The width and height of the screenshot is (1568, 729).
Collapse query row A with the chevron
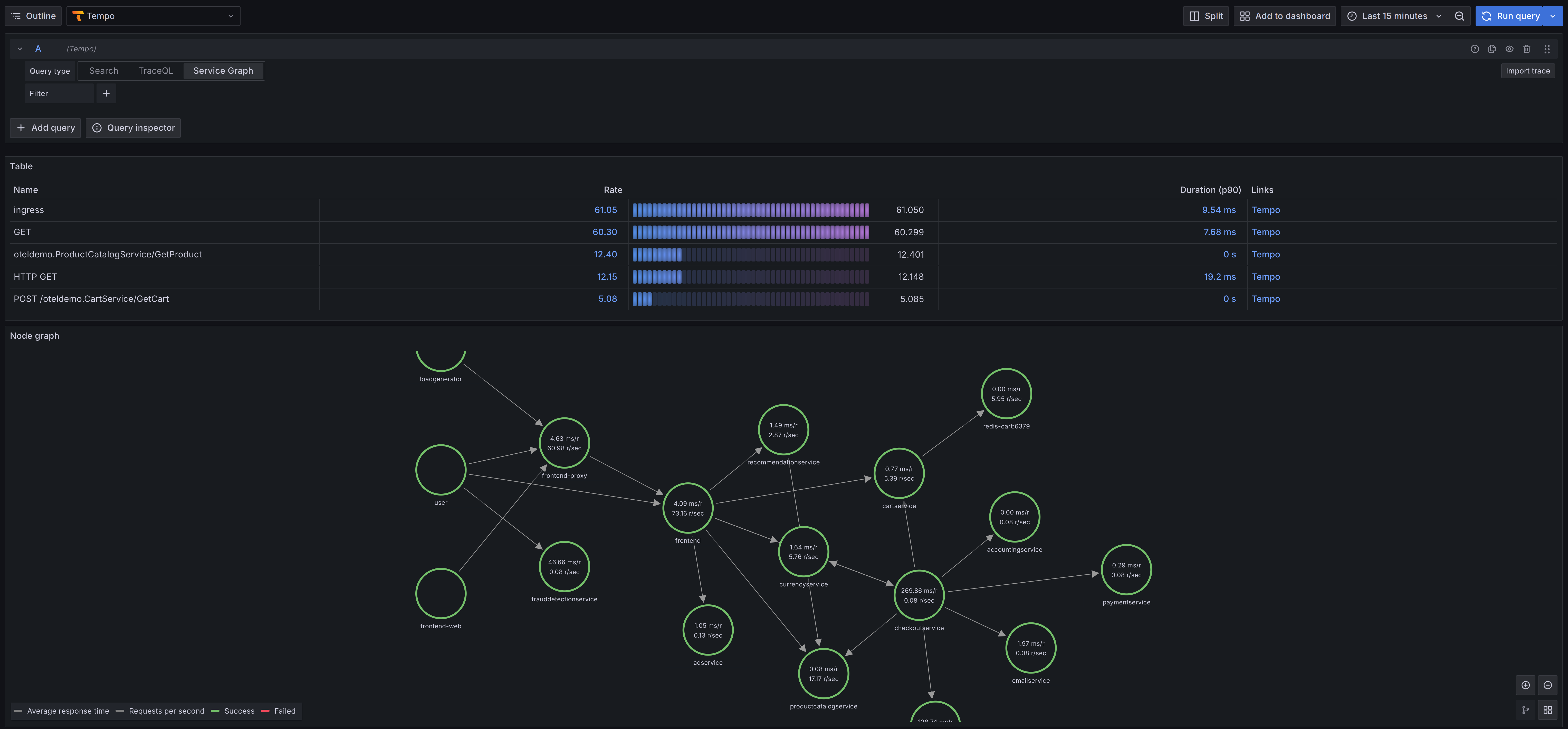tap(20, 49)
